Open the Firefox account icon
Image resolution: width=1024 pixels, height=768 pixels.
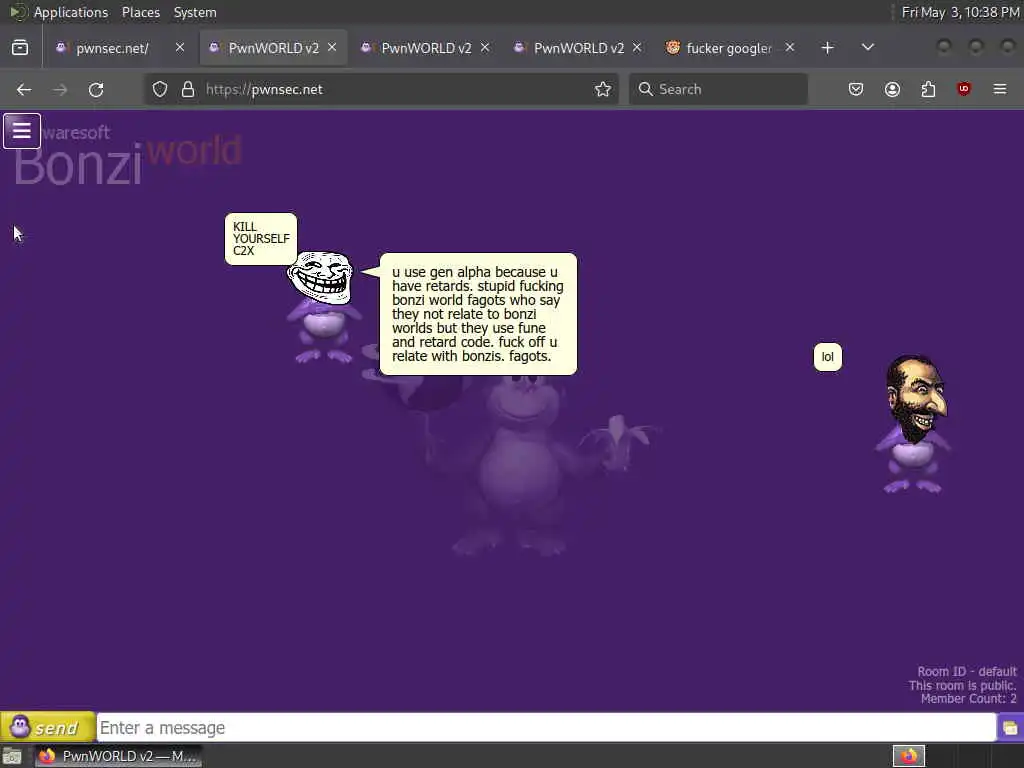[892, 89]
